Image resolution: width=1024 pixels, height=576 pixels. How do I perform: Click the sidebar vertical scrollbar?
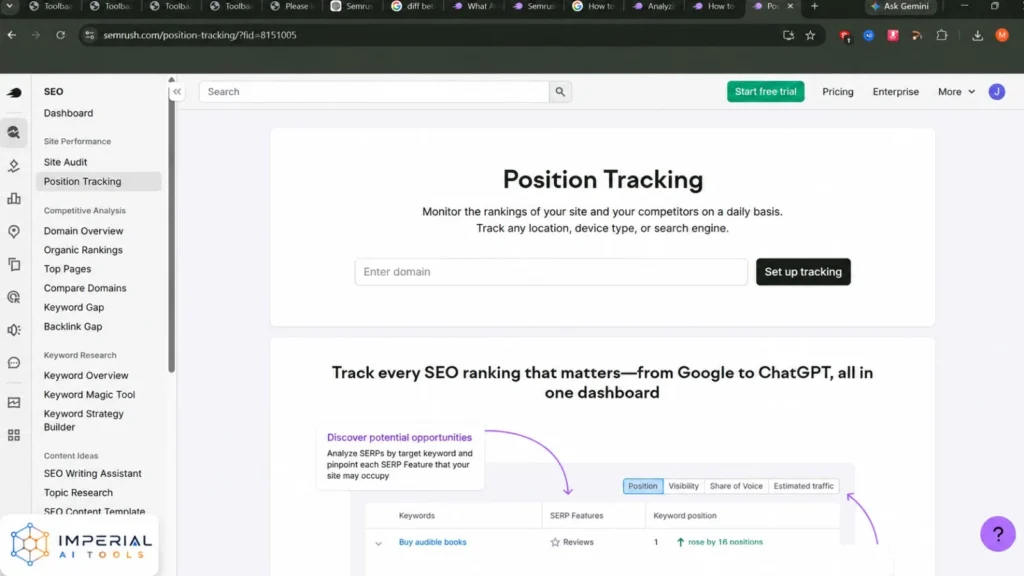coord(171,229)
